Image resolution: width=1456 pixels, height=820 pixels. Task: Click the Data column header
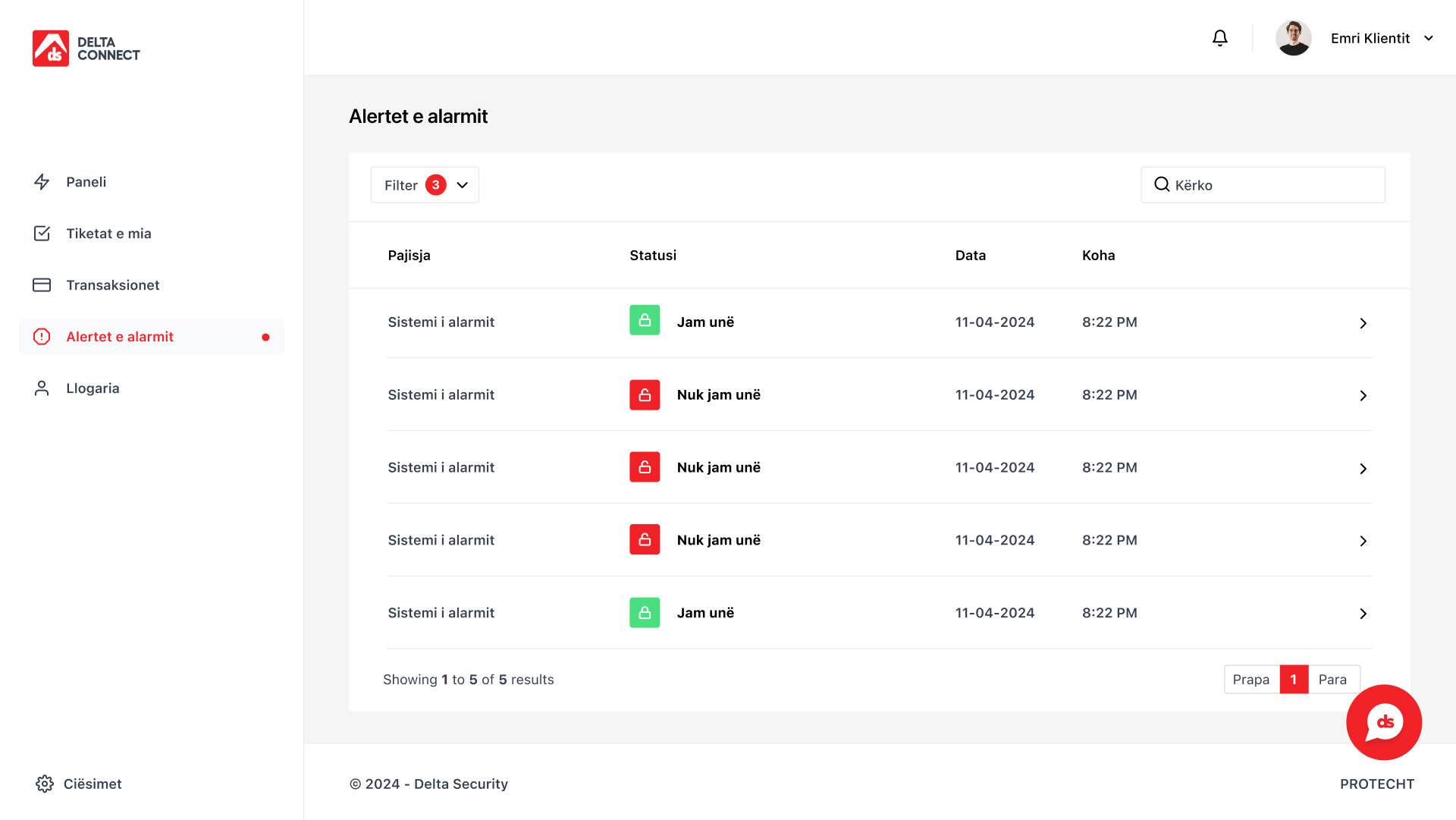coord(971,256)
